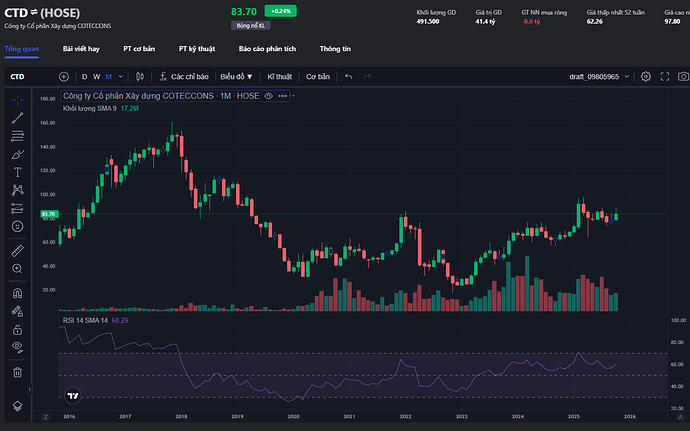Switch to the PT kỹ thuật tab
690x431 pixels.
point(195,48)
